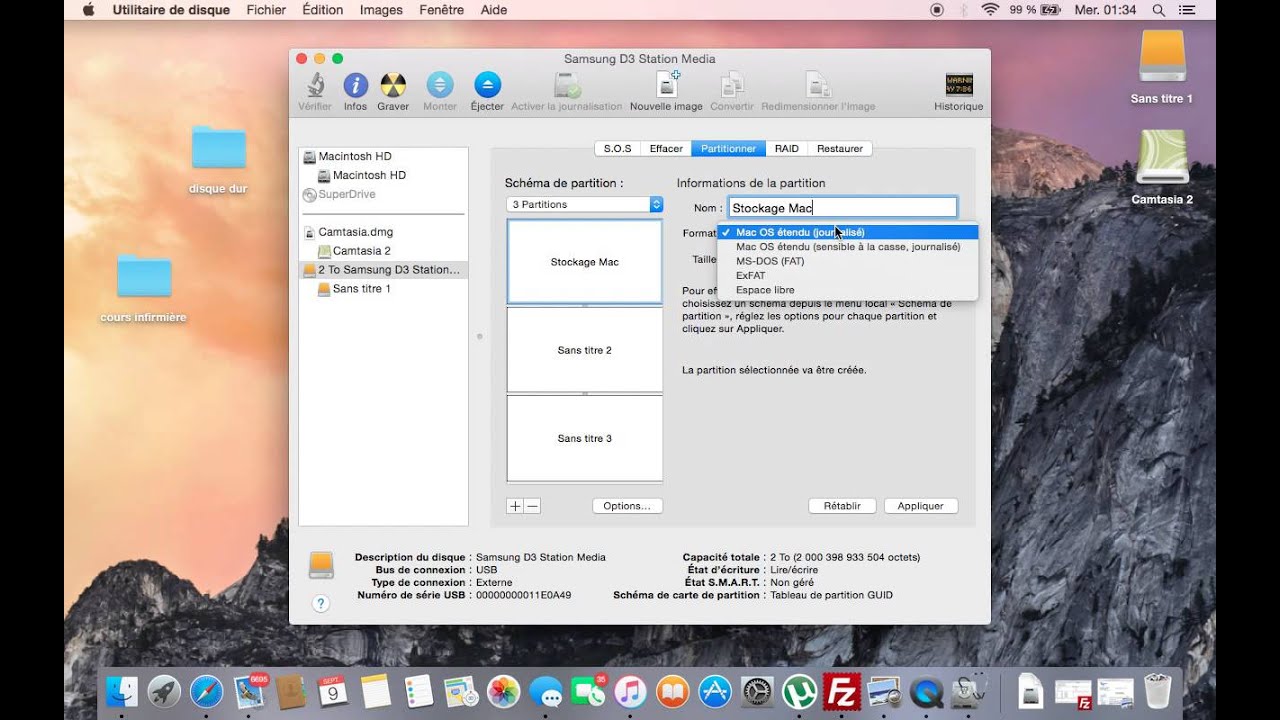Viewport: 1280px width, 720px height.
Task: Open Photos app in the Dock
Action: pos(502,691)
